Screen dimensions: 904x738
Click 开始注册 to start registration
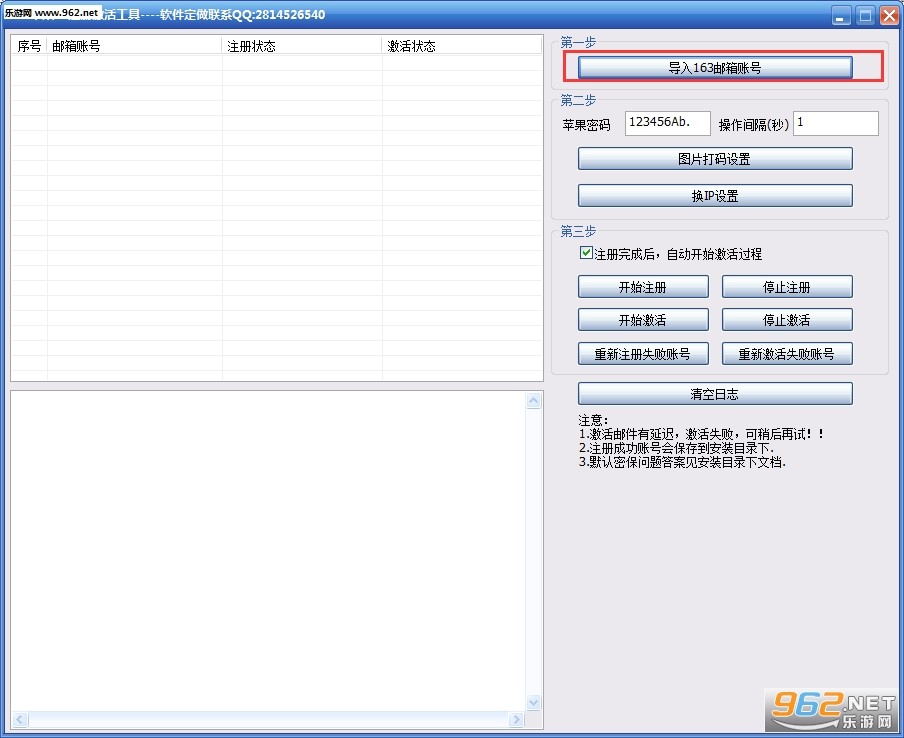point(642,286)
